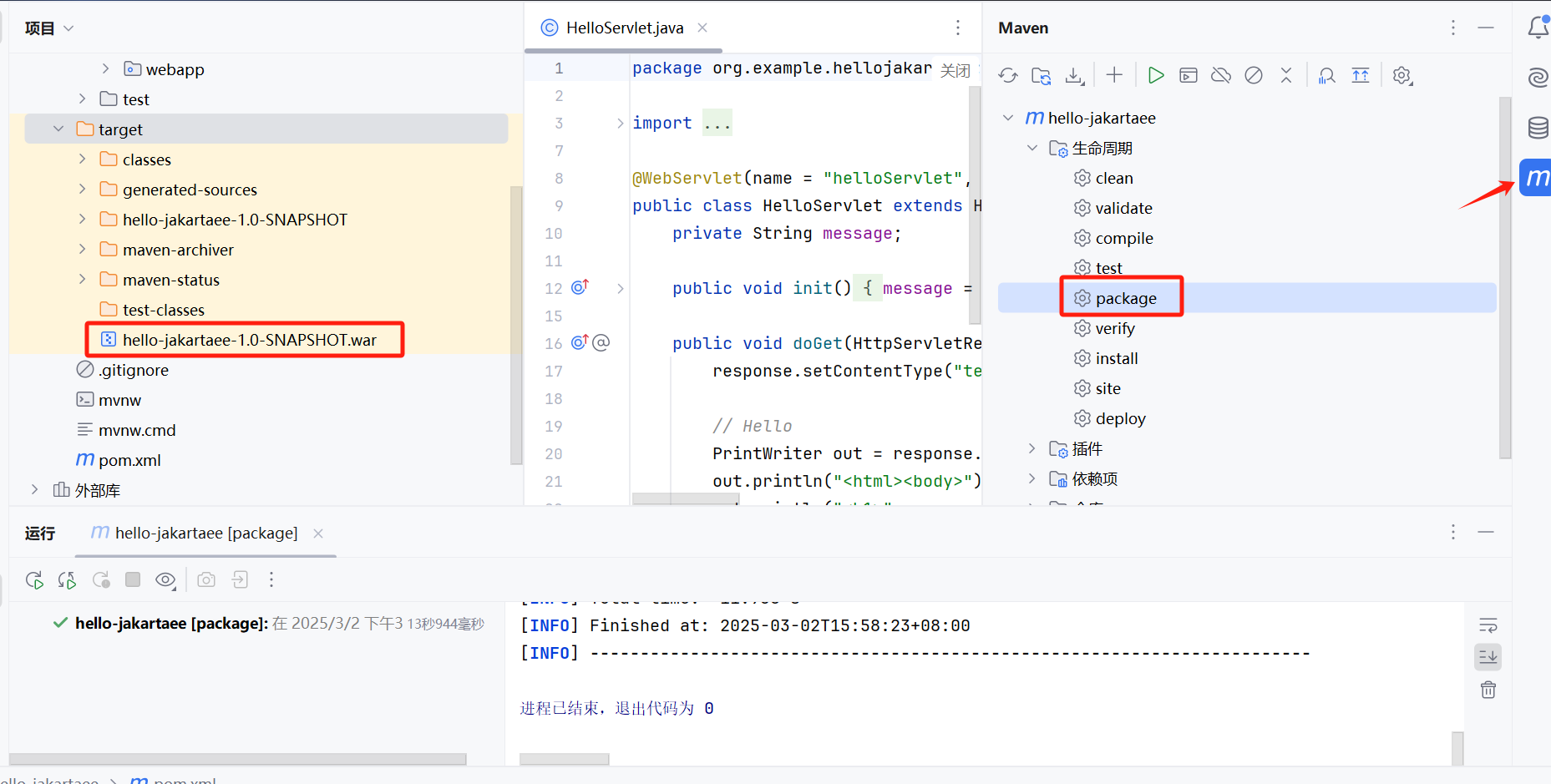Open the eye view options in Run toolbar
1551x784 pixels.
(x=166, y=580)
